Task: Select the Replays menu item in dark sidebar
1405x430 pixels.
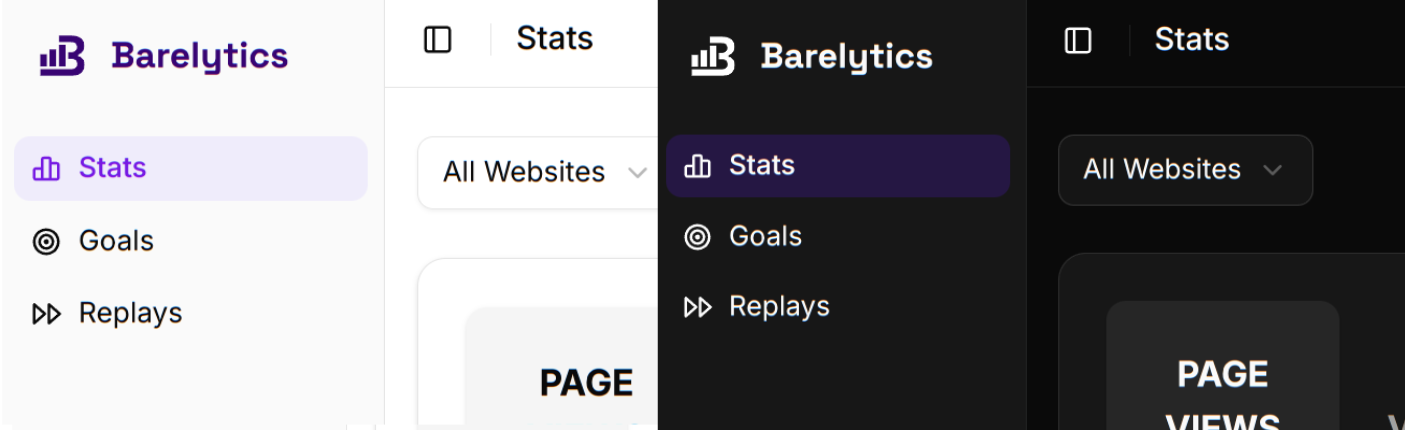Action: pyautogui.click(x=779, y=307)
